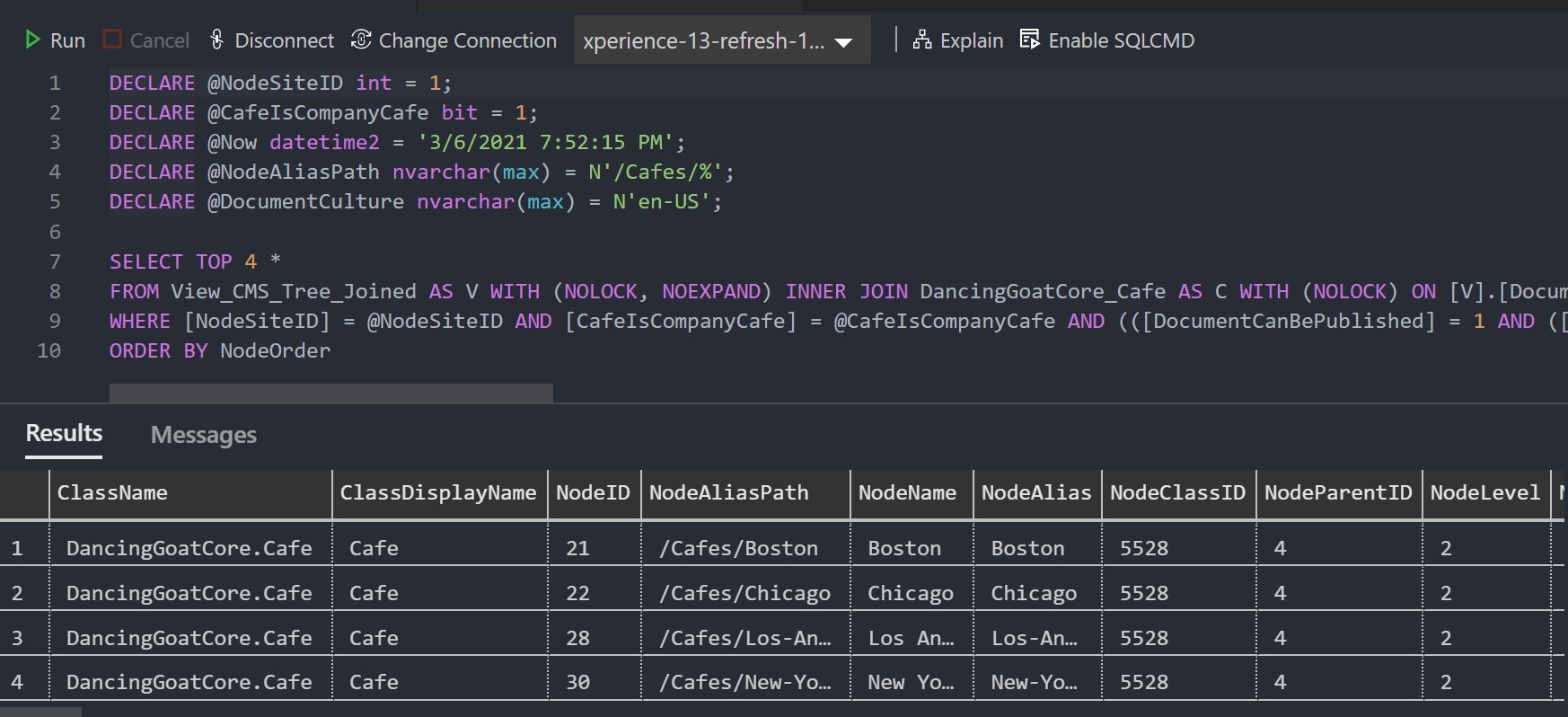Screen dimensions: 1568x717
Task: Click the Run button label
Action: 67,40
